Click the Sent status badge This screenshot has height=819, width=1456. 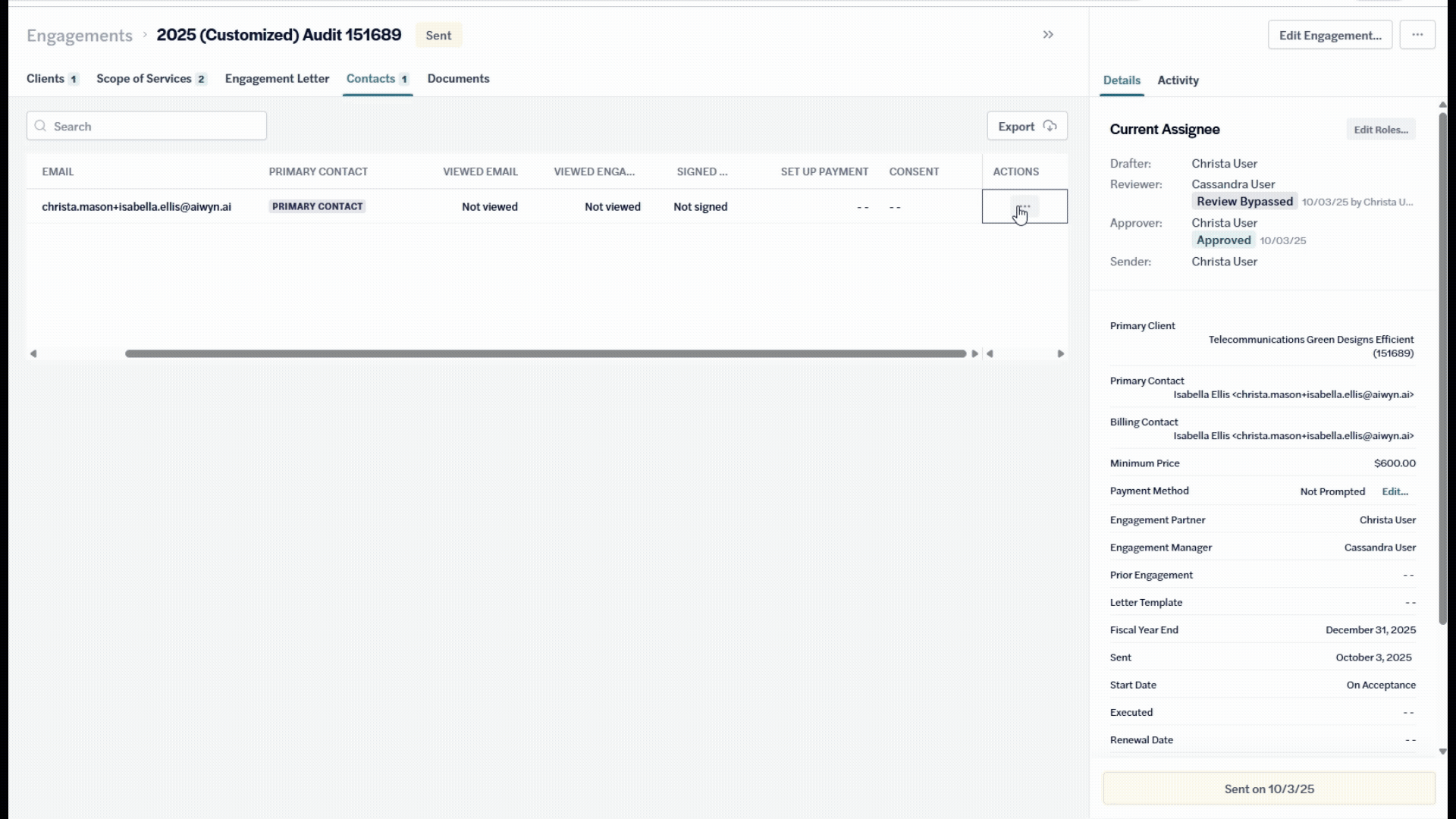[x=438, y=35]
